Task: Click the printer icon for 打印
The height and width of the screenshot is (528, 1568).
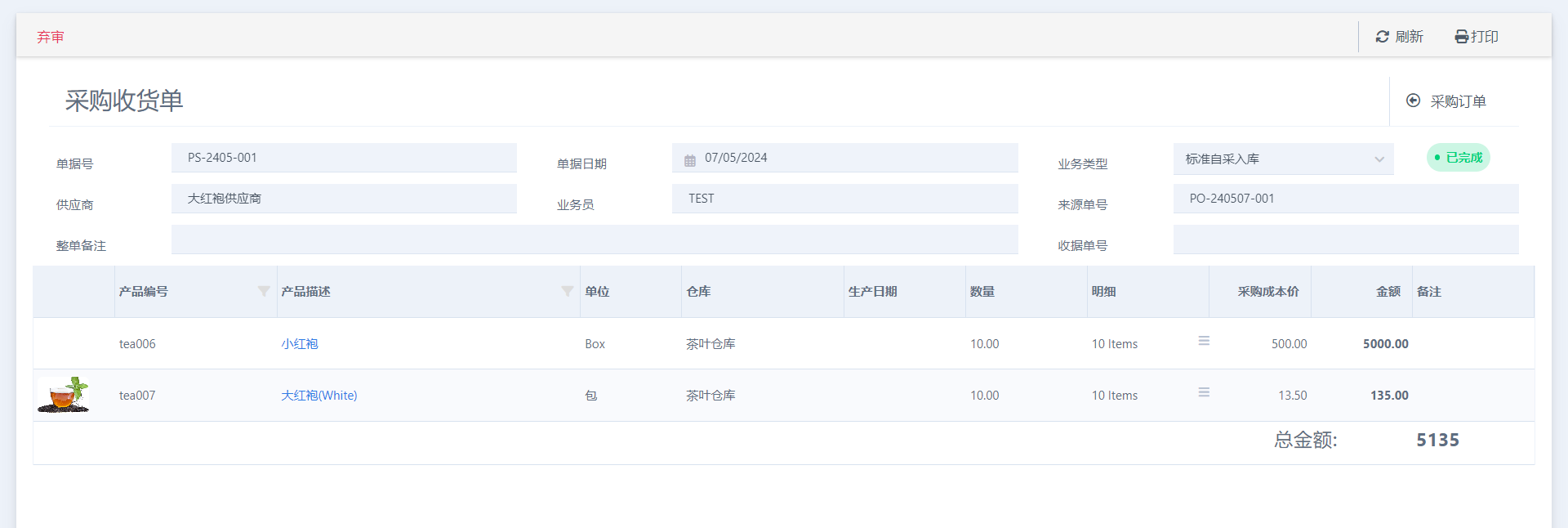Action: (1462, 37)
